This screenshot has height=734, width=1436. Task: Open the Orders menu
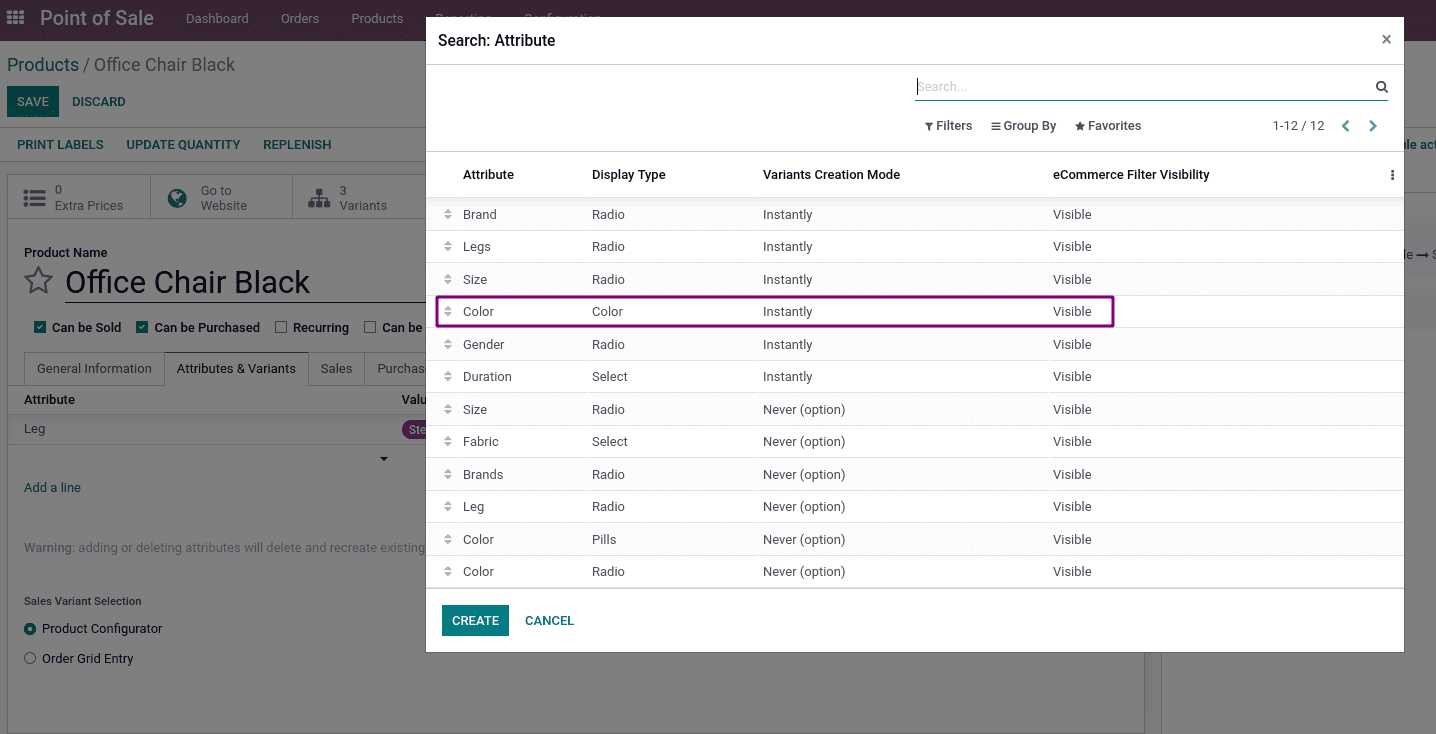coord(300,19)
